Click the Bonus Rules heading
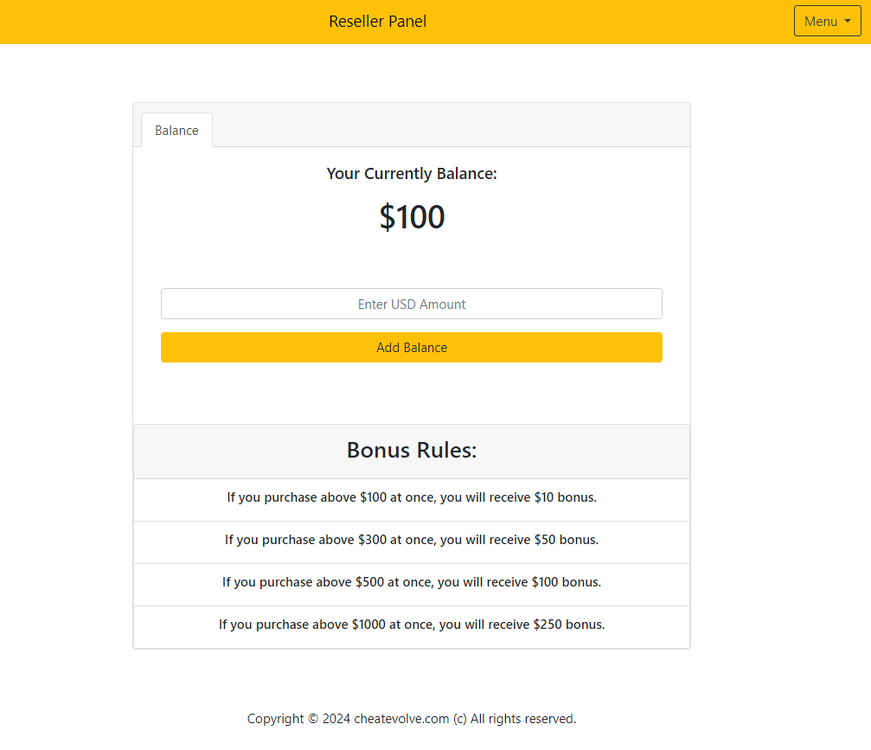 (411, 450)
